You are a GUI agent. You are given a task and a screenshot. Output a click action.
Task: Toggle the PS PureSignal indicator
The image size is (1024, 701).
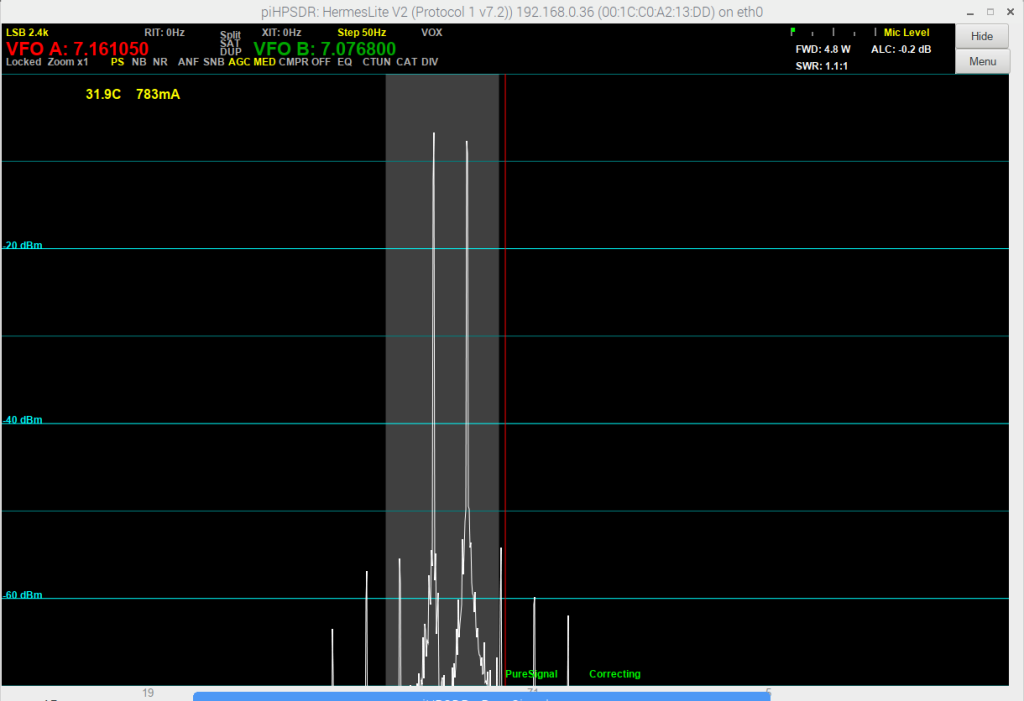(x=117, y=62)
